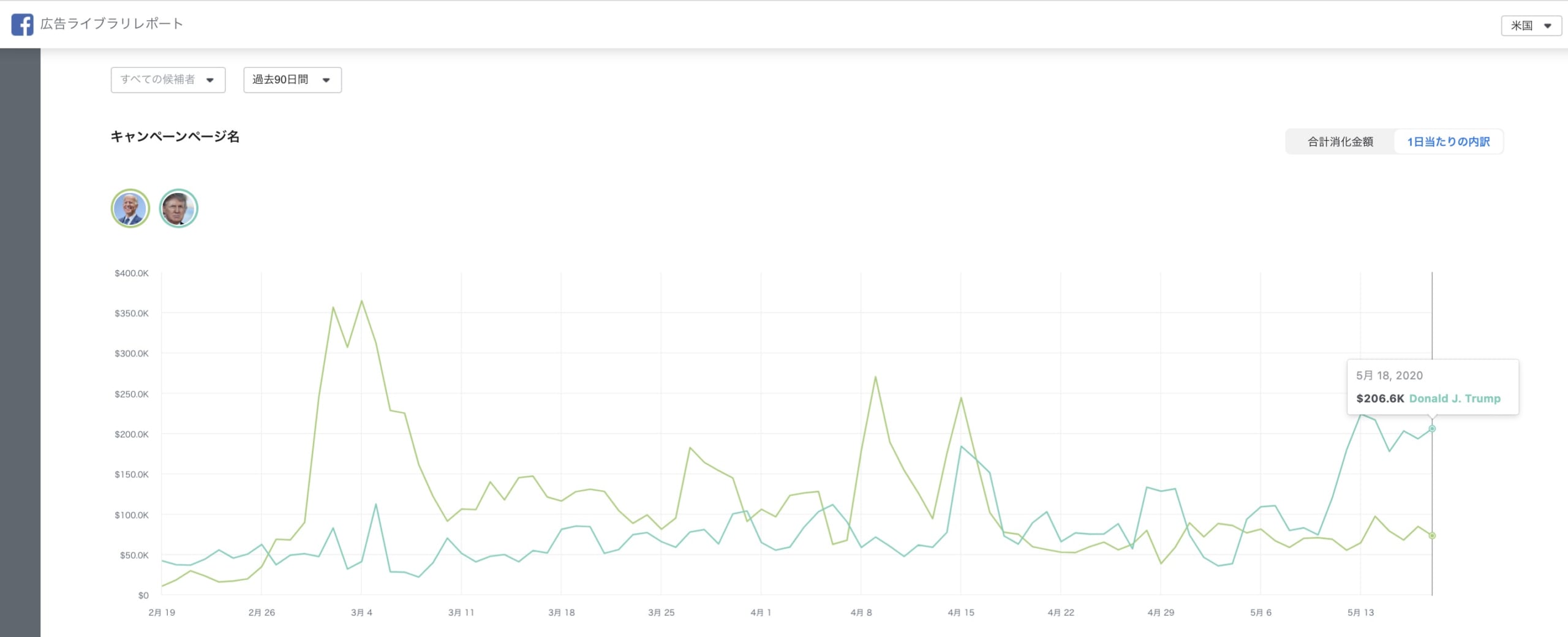Select the 1日当たりの内訳 tab
Image resolution: width=1568 pixels, height=637 pixels.
coord(1448,142)
